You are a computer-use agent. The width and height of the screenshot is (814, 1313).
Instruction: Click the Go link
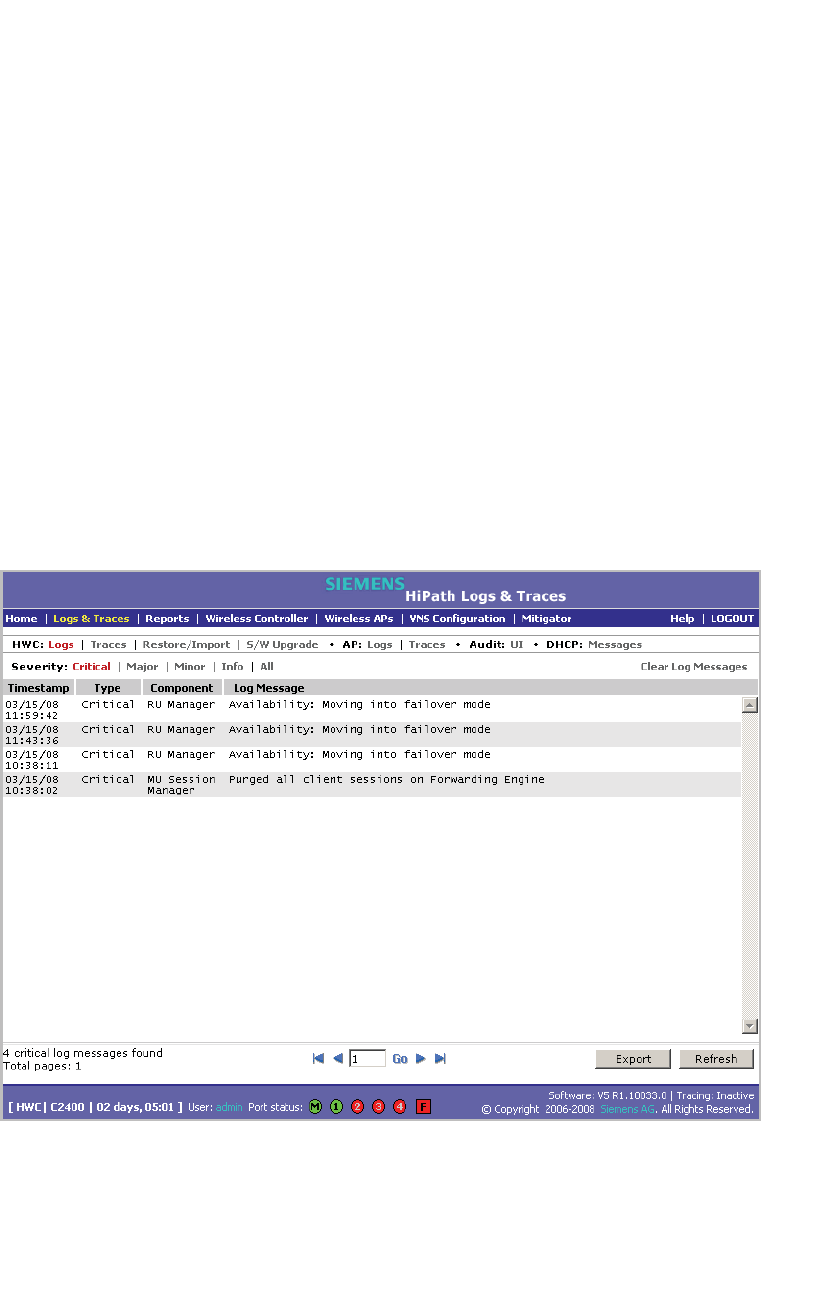pos(400,1059)
